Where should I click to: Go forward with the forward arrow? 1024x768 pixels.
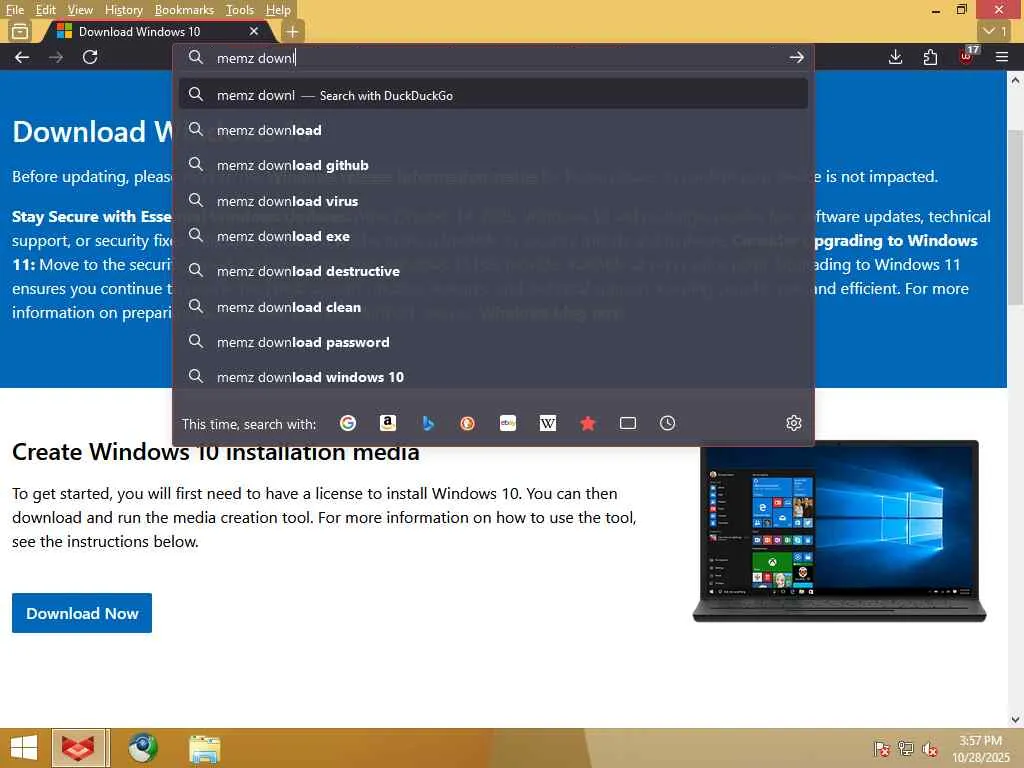56,57
